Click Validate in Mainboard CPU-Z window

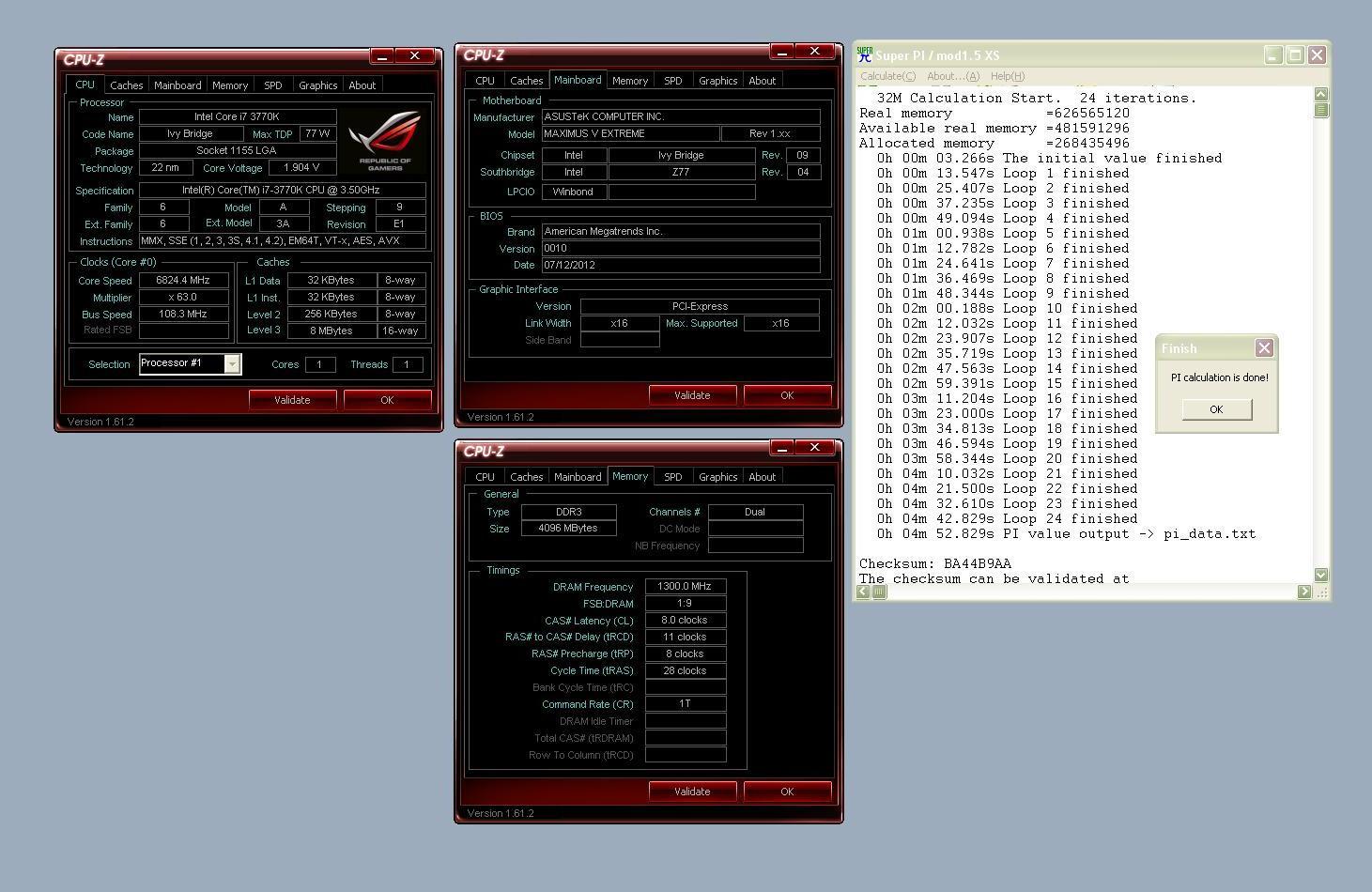[692, 395]
